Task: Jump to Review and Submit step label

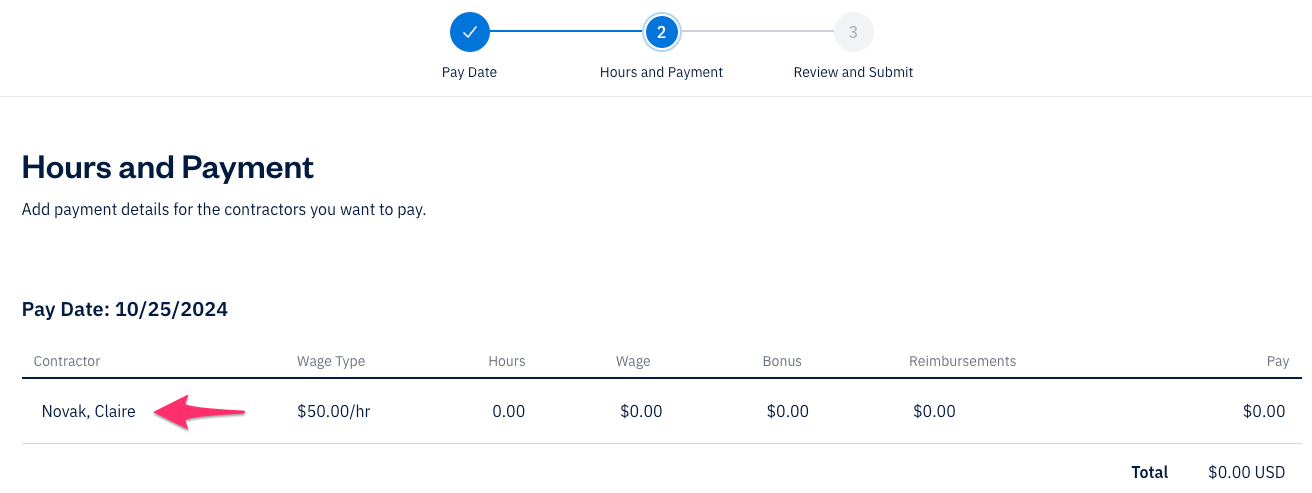Action: pos(853,72)
